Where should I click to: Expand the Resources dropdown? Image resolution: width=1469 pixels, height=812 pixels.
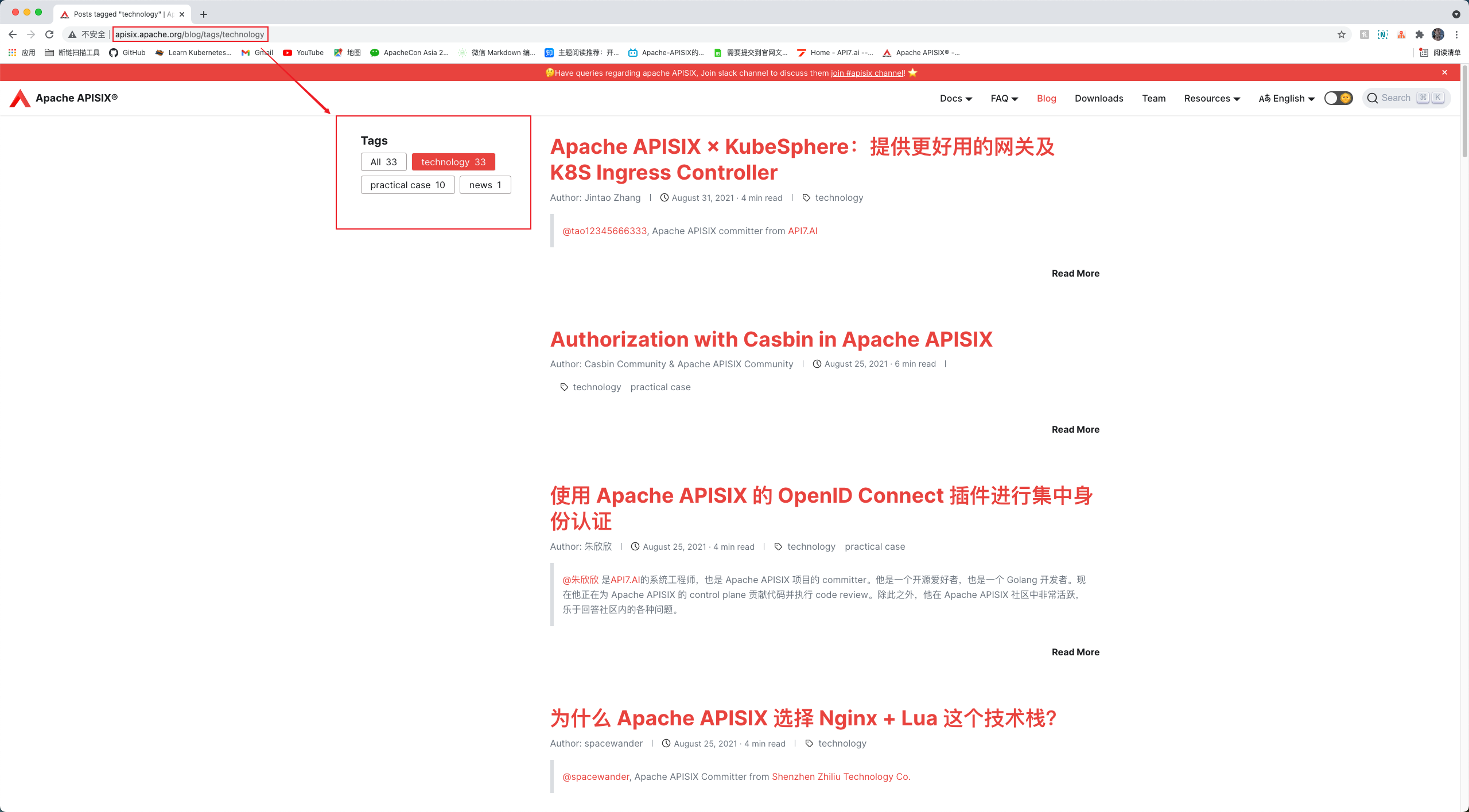1212,98
